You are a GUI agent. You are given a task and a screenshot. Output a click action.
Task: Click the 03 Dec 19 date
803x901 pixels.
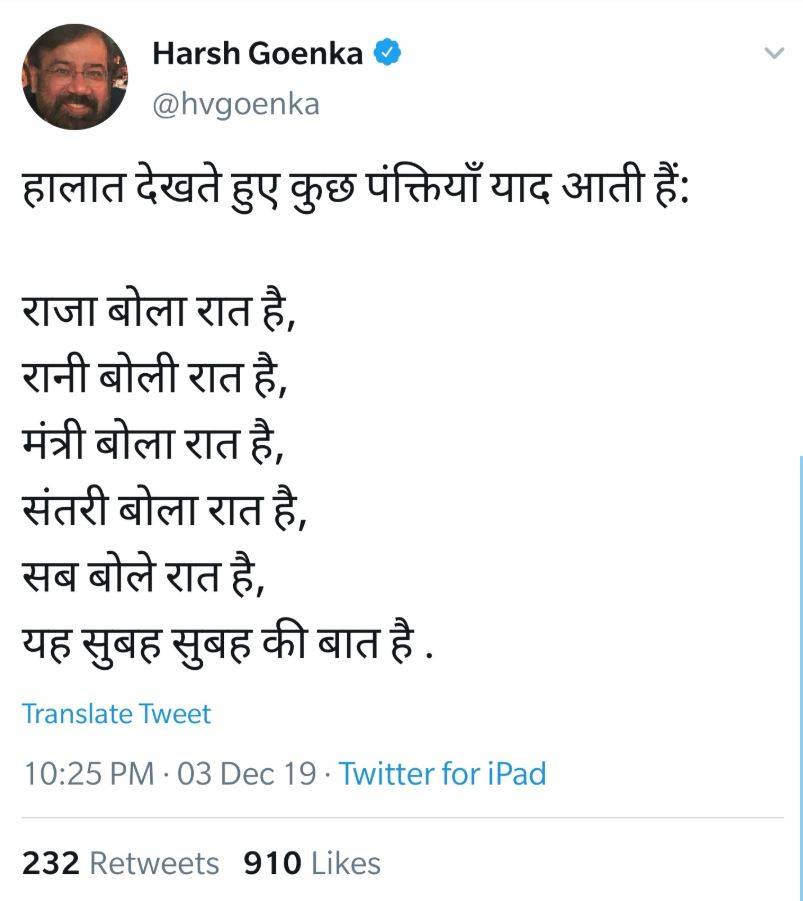[246, 774]
